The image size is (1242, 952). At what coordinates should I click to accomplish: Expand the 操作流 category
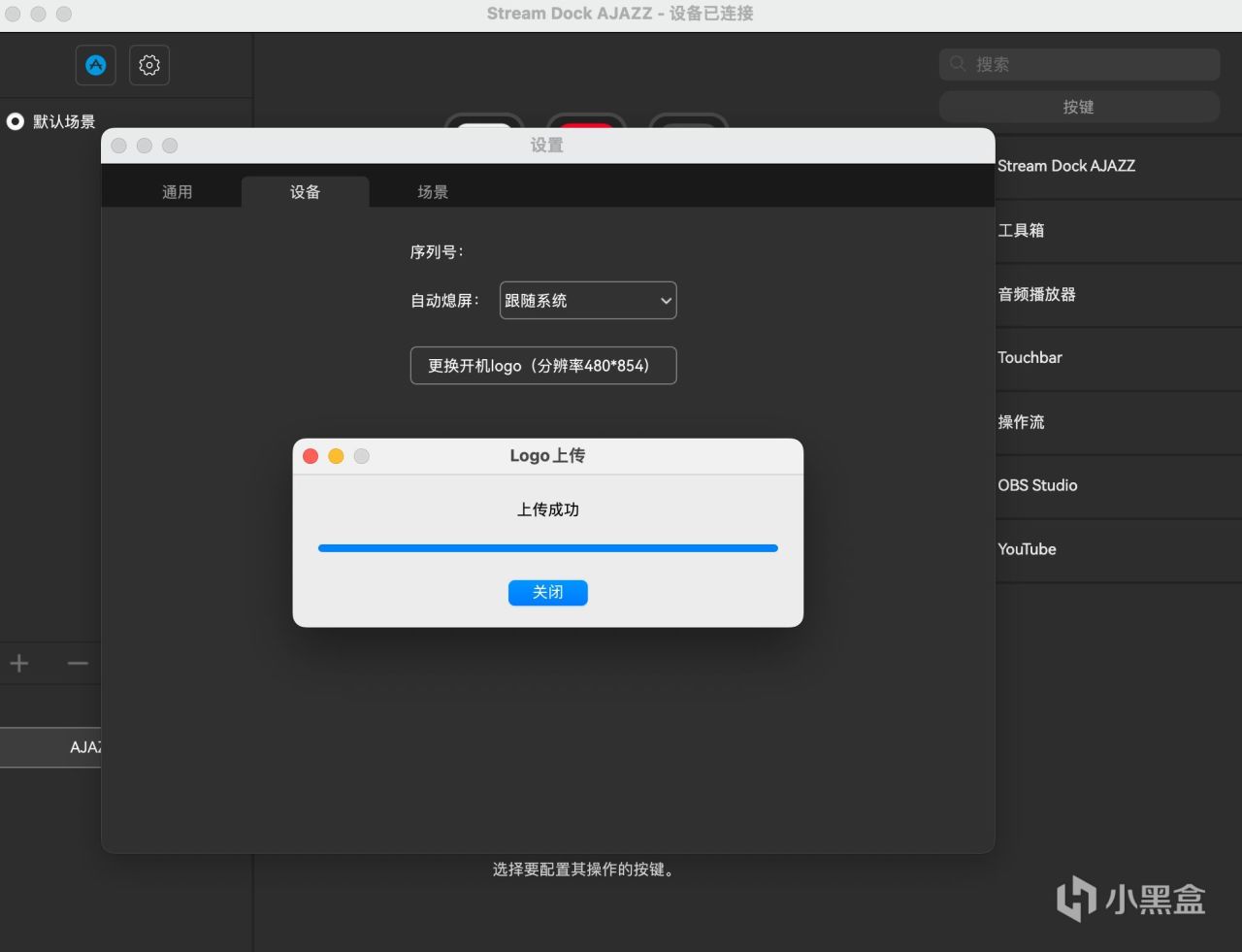pyautogui.click(x=1119, y=422)
